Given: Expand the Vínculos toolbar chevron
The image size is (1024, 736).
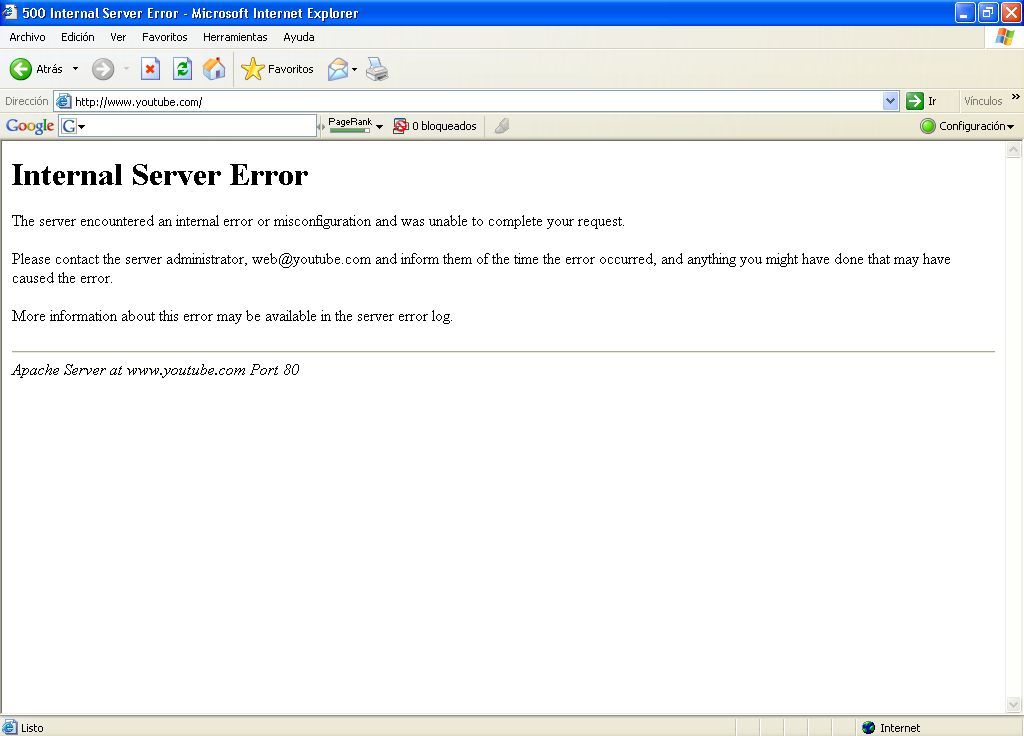Looking at the screenshot, I should point(1016,97).
